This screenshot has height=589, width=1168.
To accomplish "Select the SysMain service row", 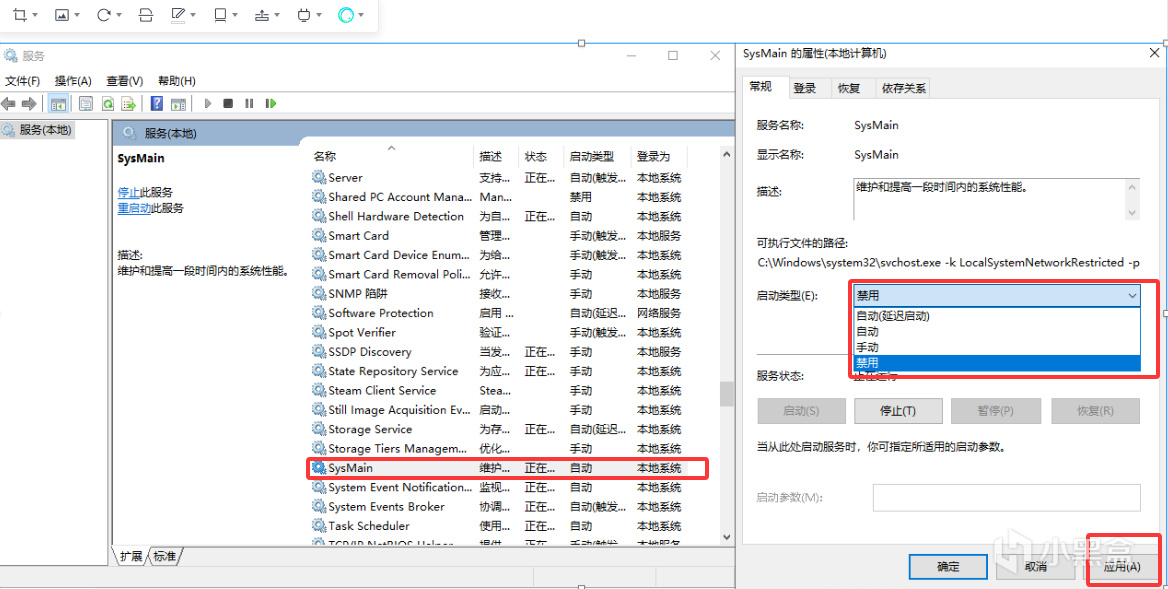I will point(507,468).
